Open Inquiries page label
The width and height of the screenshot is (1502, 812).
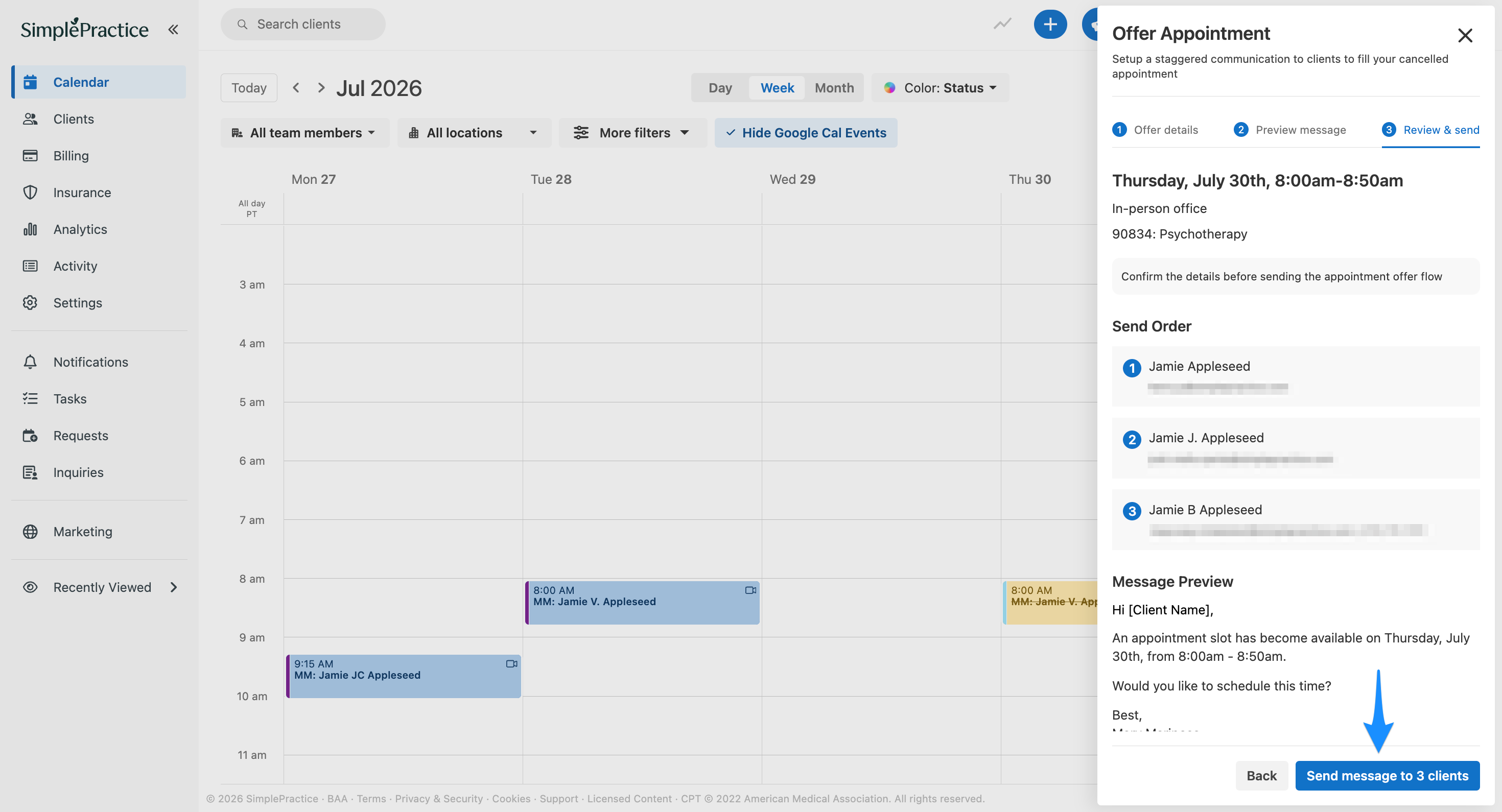[78, 472]
